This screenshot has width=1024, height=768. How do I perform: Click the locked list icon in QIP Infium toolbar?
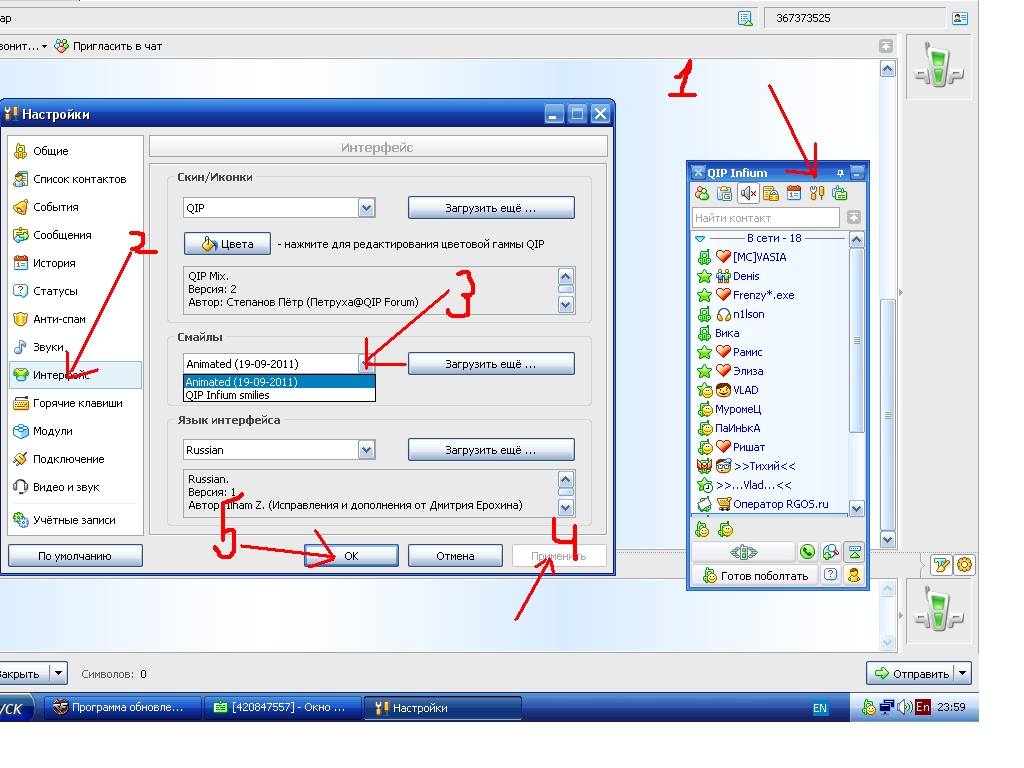click(771, 193)
